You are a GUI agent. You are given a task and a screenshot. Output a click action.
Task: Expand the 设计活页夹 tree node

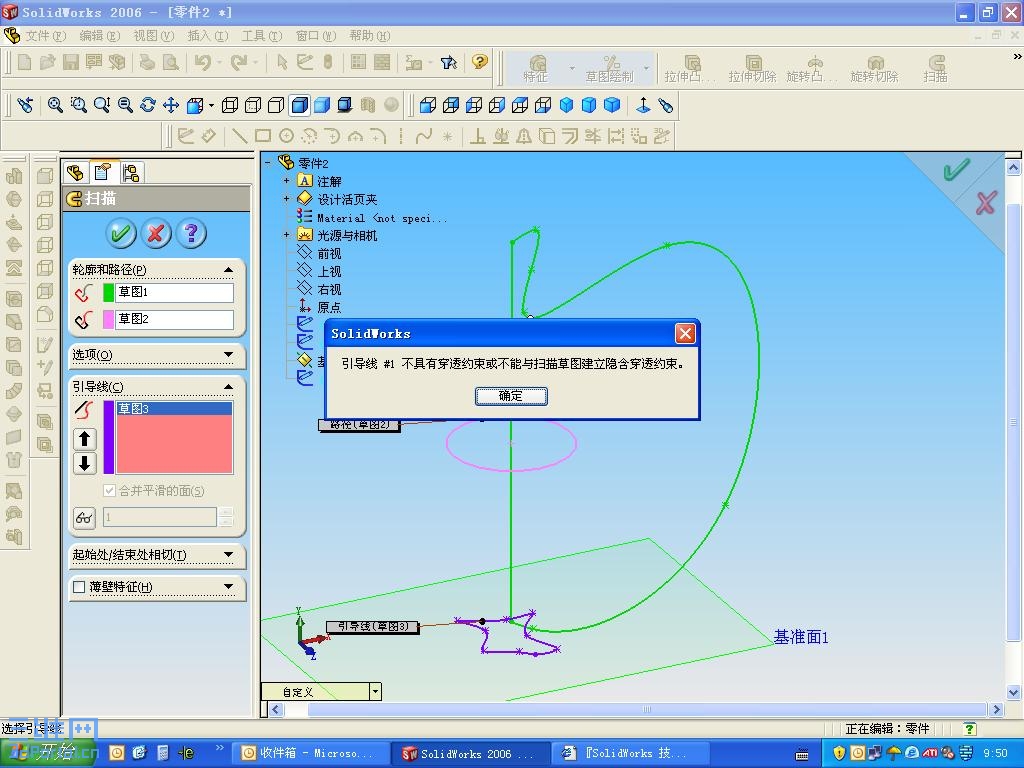click(286, 199)
